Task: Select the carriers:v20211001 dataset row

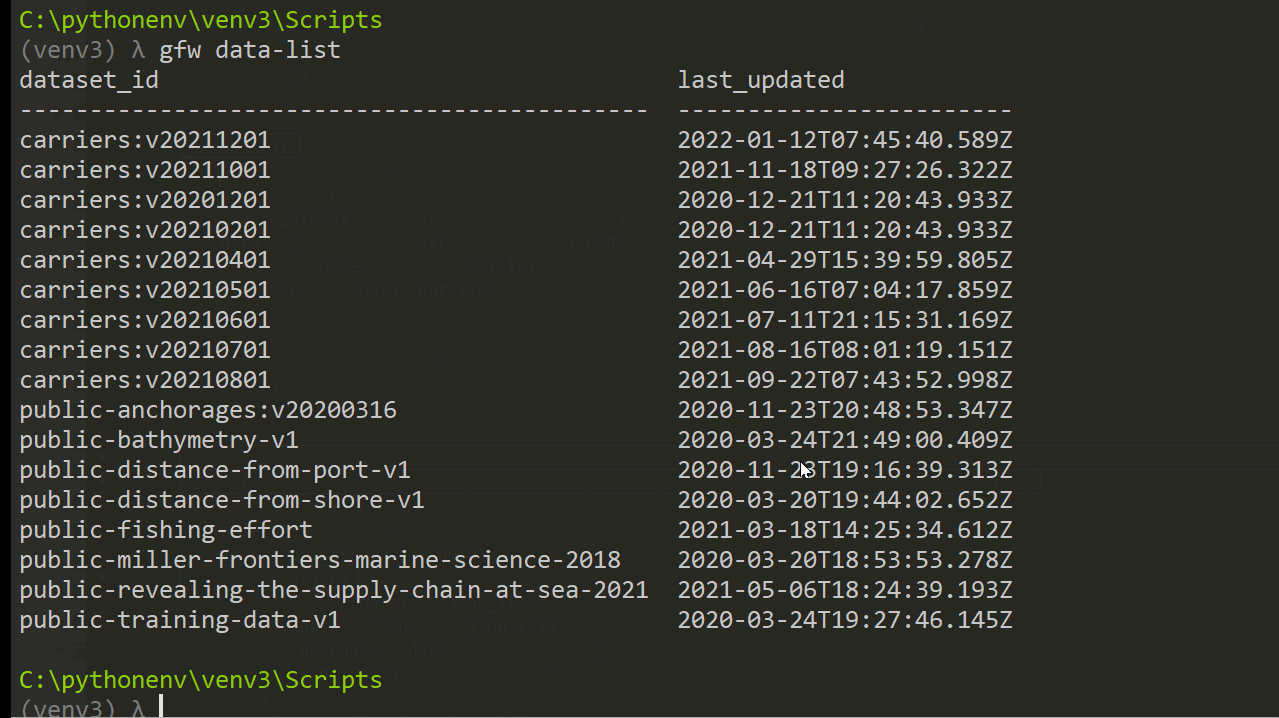Action: pyautogui.click(x=144, y=170)
